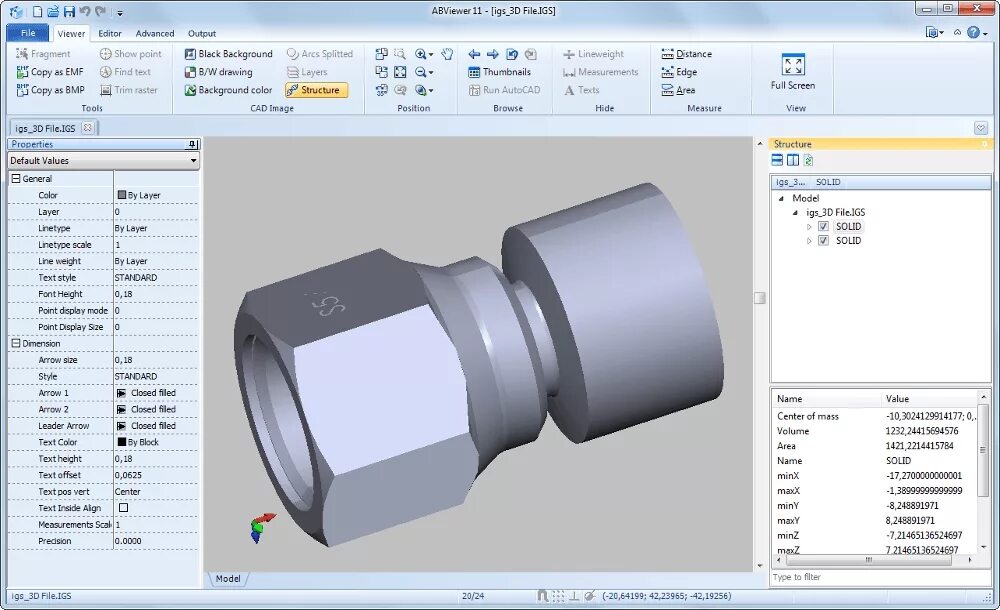Click the Type to filter input field
The width and height of the screenshot is (1000, 610).
(x=881, y=577)
